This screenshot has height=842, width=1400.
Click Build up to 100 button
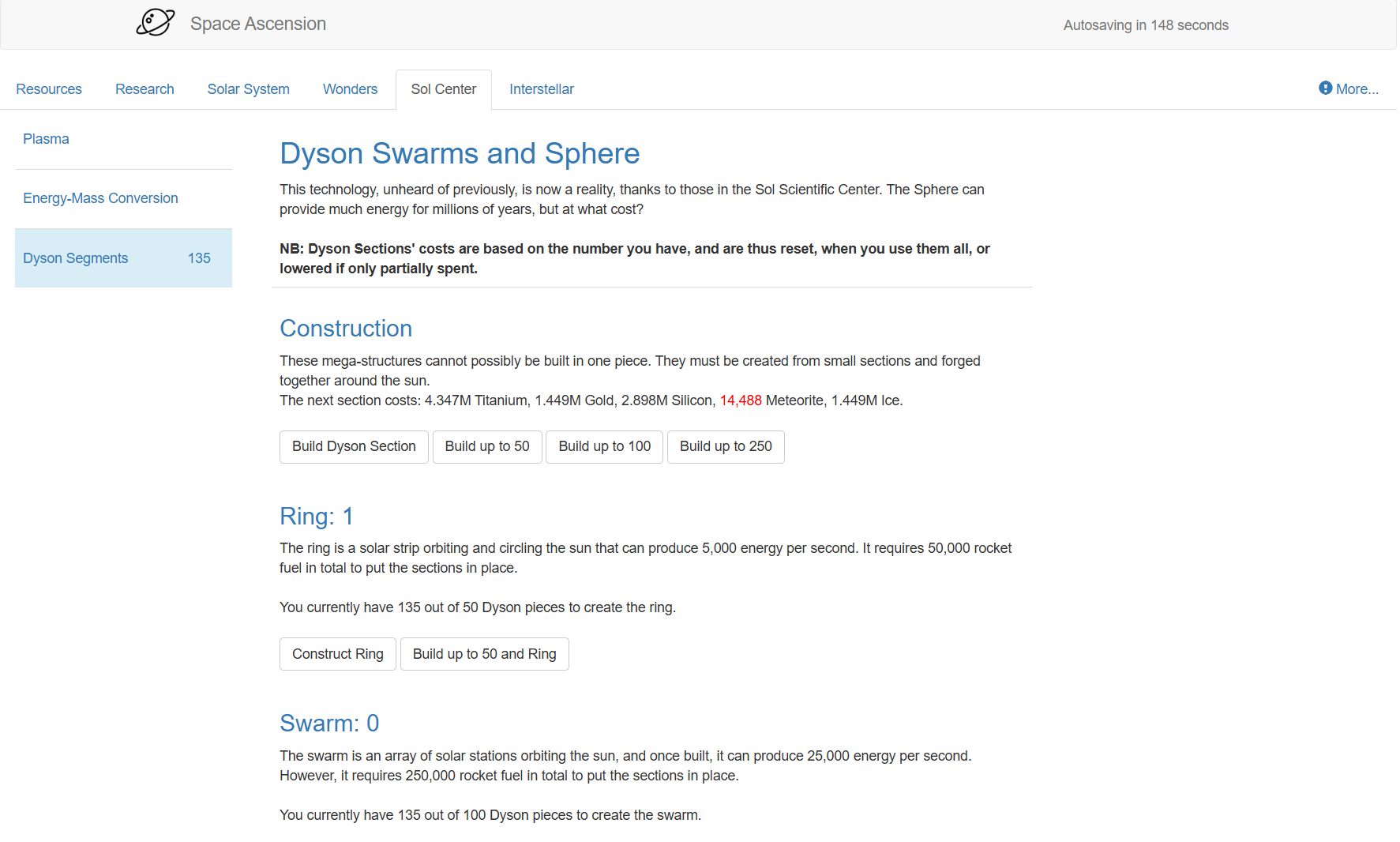pyautogui.click(x=604, y=447)
